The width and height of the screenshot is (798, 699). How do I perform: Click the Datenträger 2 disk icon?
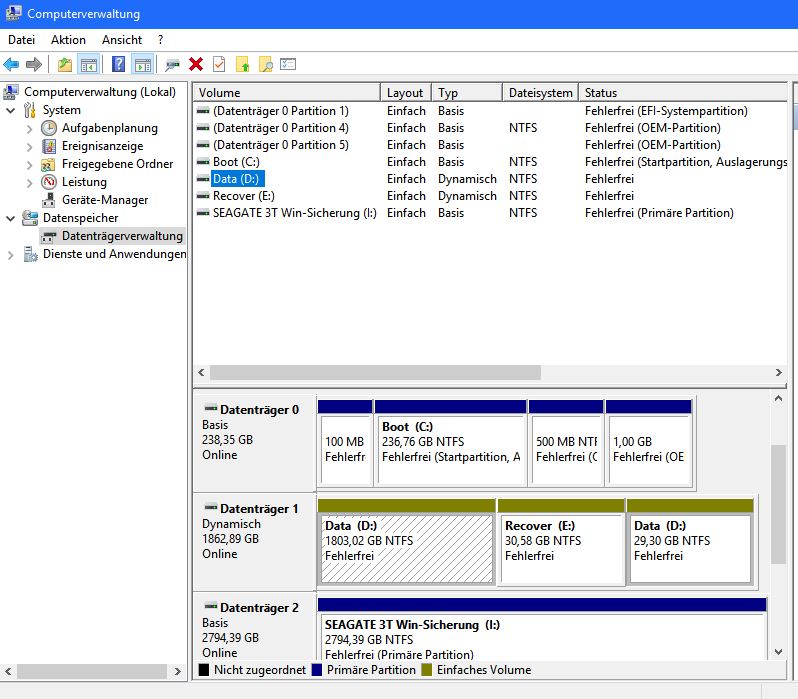point(211,606)
